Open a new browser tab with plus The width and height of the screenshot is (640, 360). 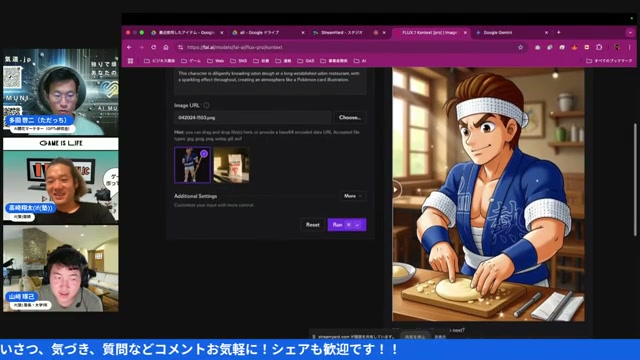[559, 32]
